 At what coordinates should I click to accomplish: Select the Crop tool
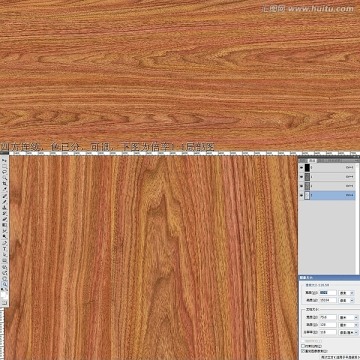click(x=4, y=183)
